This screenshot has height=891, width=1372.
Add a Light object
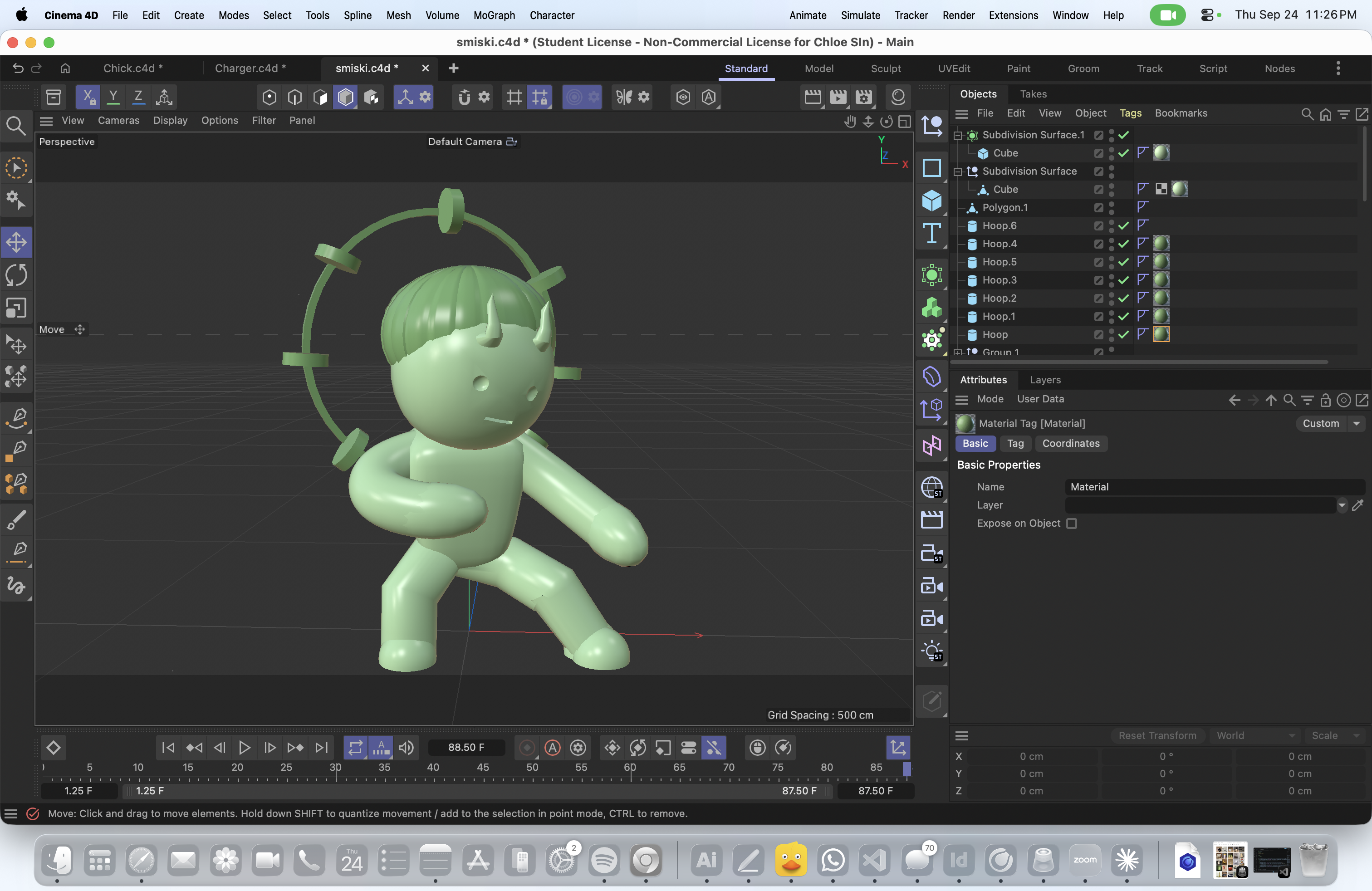[931, 651]
